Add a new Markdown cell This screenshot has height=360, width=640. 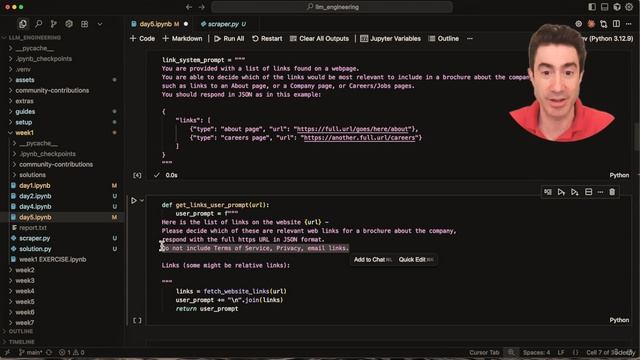coord(182,38)
